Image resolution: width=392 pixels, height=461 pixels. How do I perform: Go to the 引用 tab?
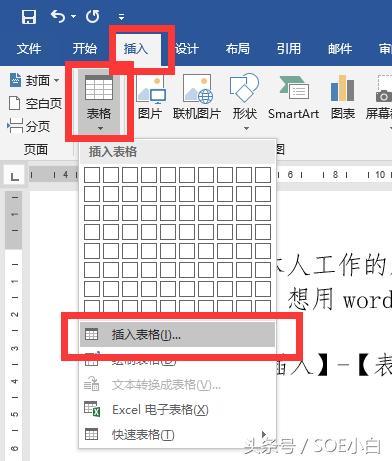pos(289,49)
